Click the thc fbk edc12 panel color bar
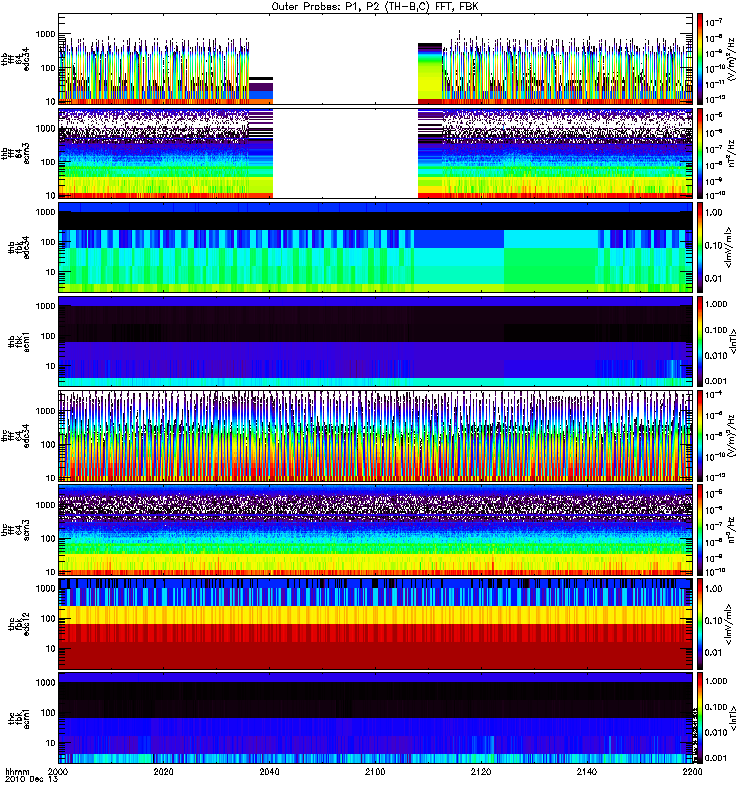 pos(700,624)
